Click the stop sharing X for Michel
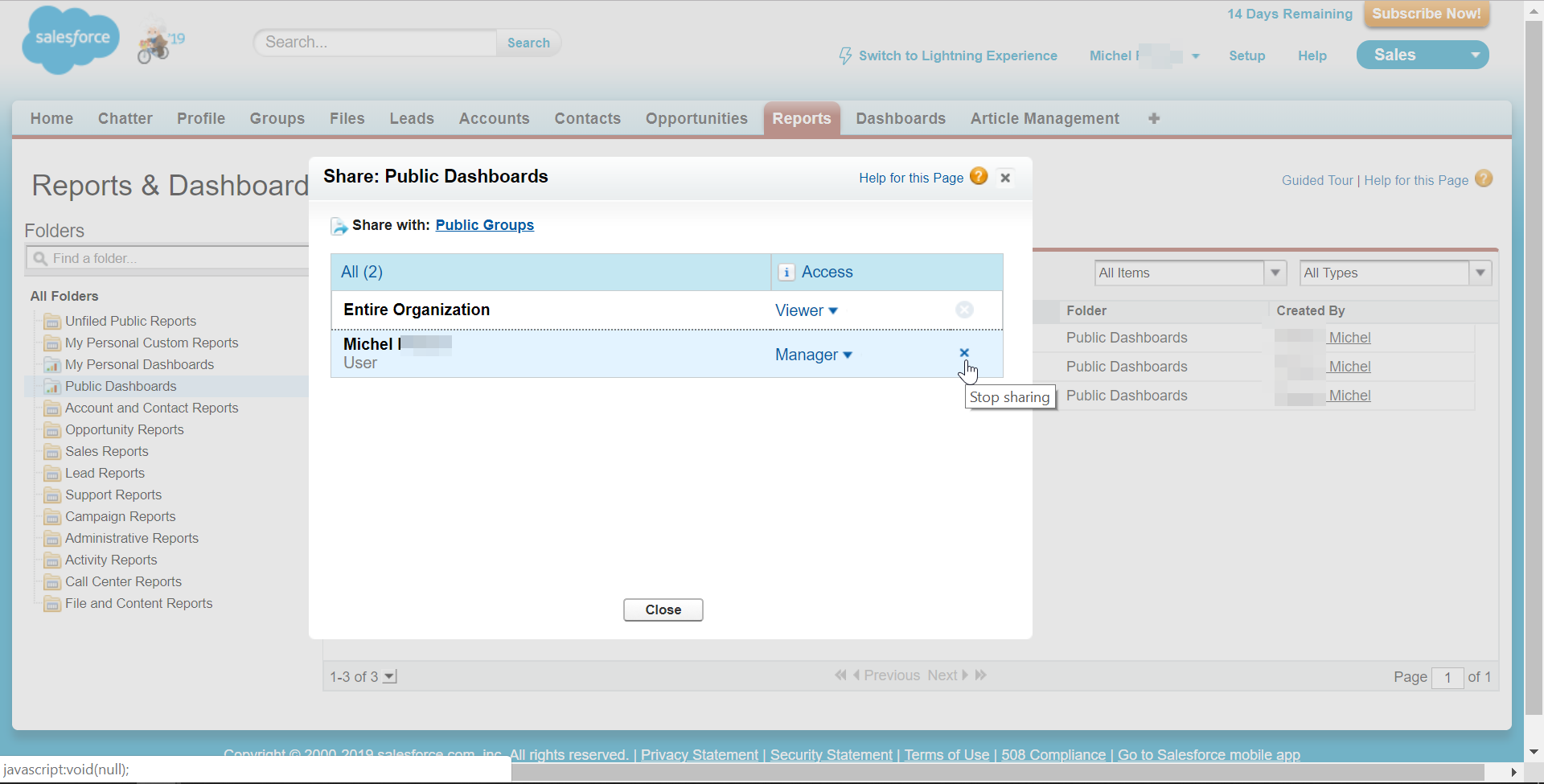 point(964,353)
